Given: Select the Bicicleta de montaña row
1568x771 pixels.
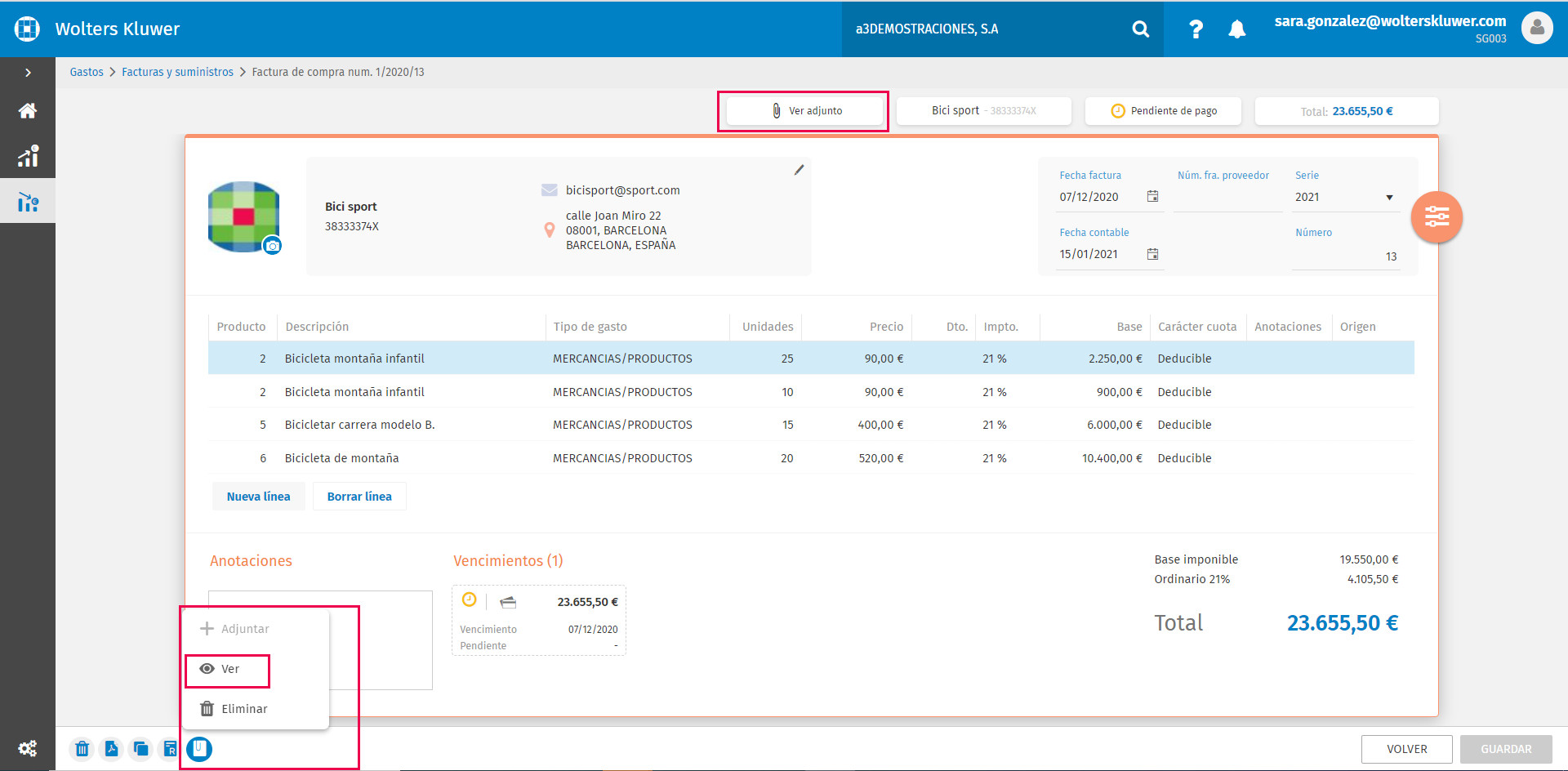Looking at the screenshot, I should tap(811, 458).
